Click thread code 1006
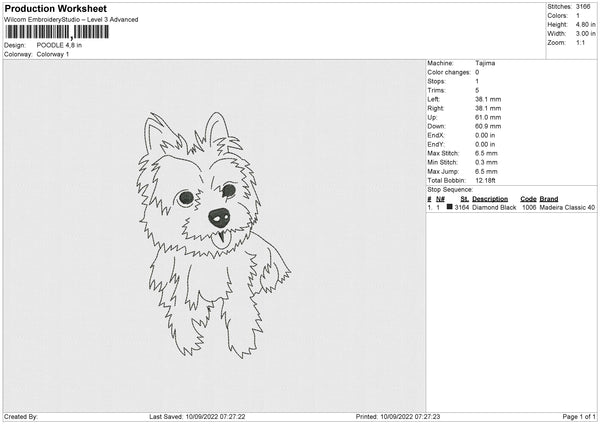 (x=529, y=207)
